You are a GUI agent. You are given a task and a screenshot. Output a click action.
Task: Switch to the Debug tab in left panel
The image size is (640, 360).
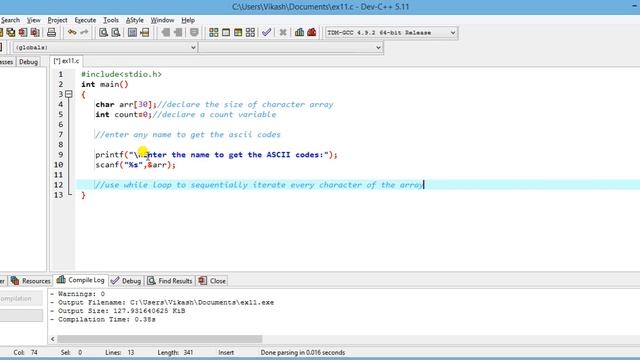point(28,62)
